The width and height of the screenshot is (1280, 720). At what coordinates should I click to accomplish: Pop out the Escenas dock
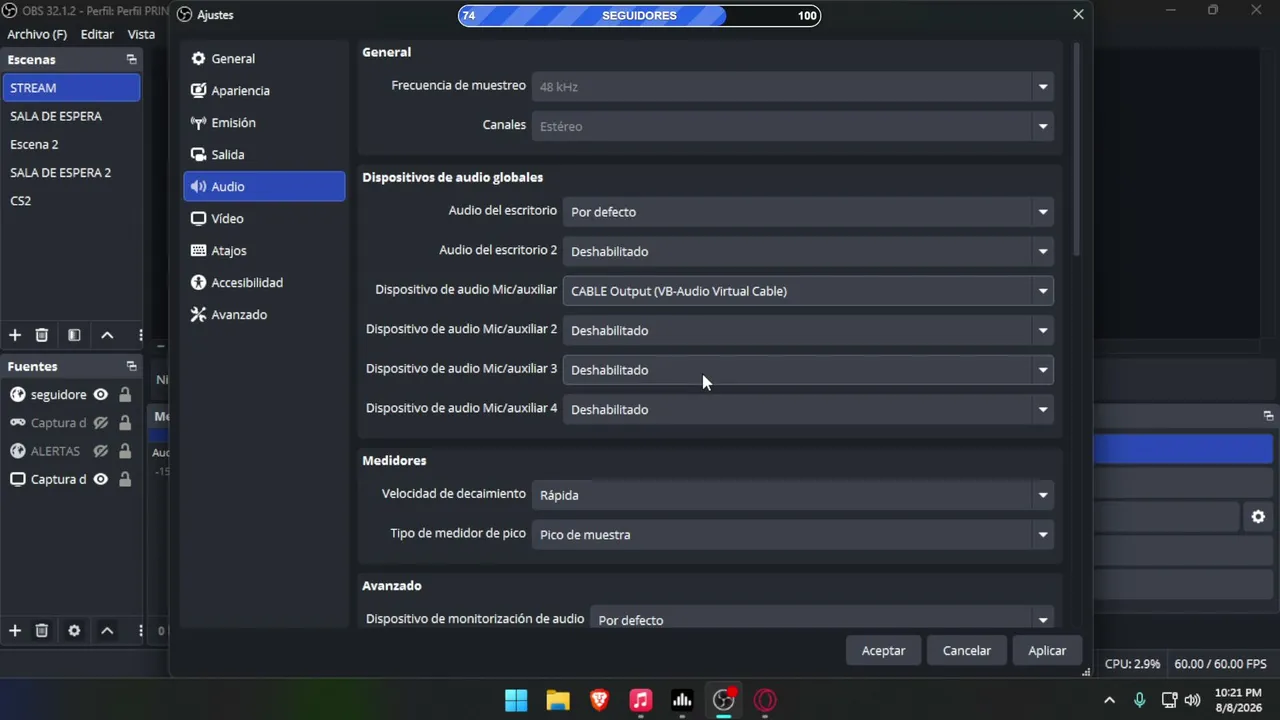(x=131, y=60)
